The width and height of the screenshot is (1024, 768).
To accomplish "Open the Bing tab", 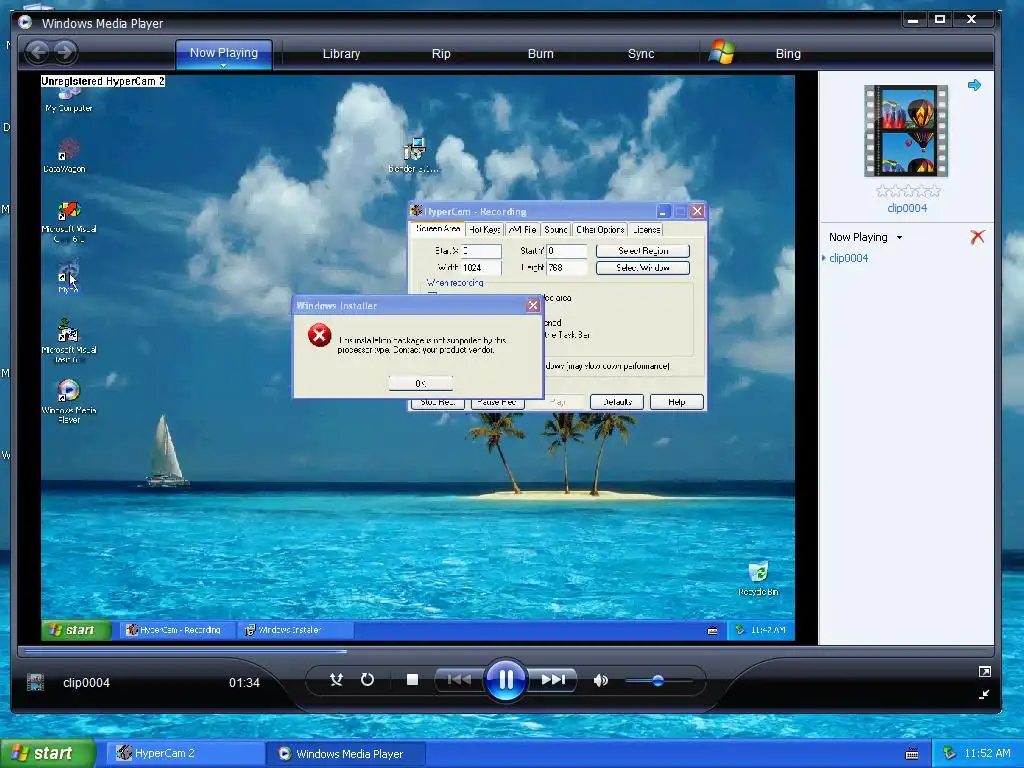I will pos(788,54).
